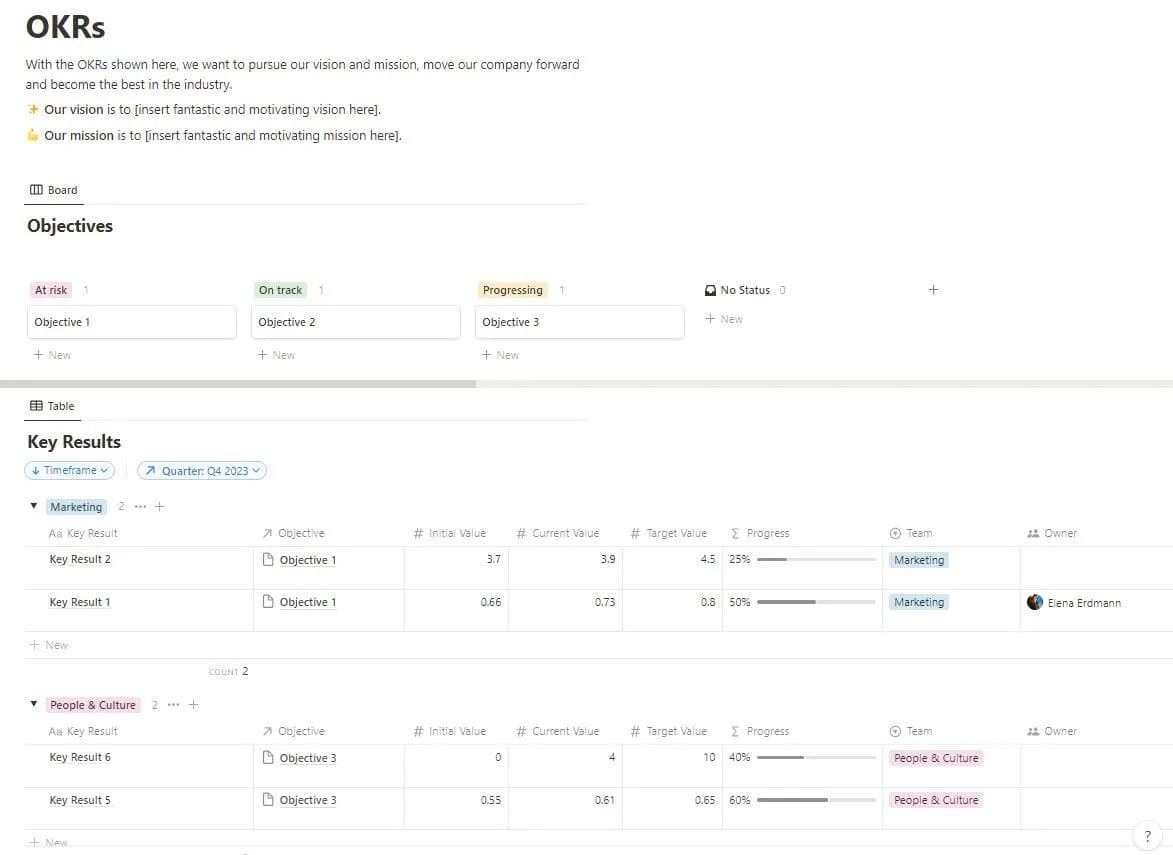Click Key Result 2 progress bar
This screenshot has width=1173, height=855.
pos(816,560)
